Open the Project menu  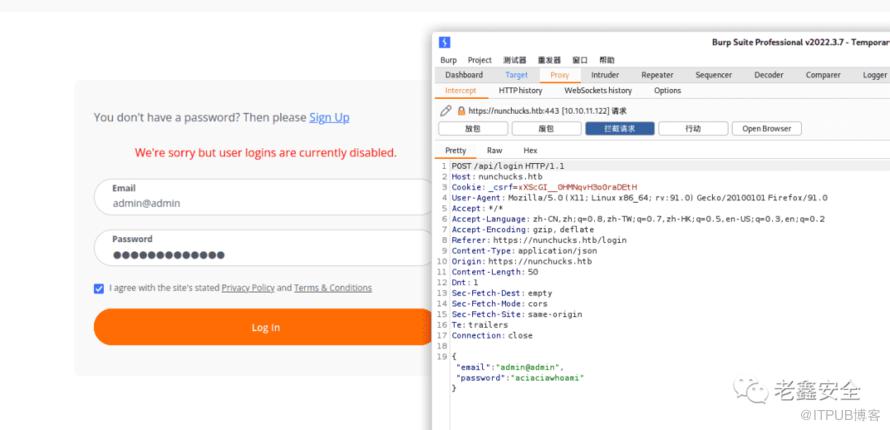[480, 60]
